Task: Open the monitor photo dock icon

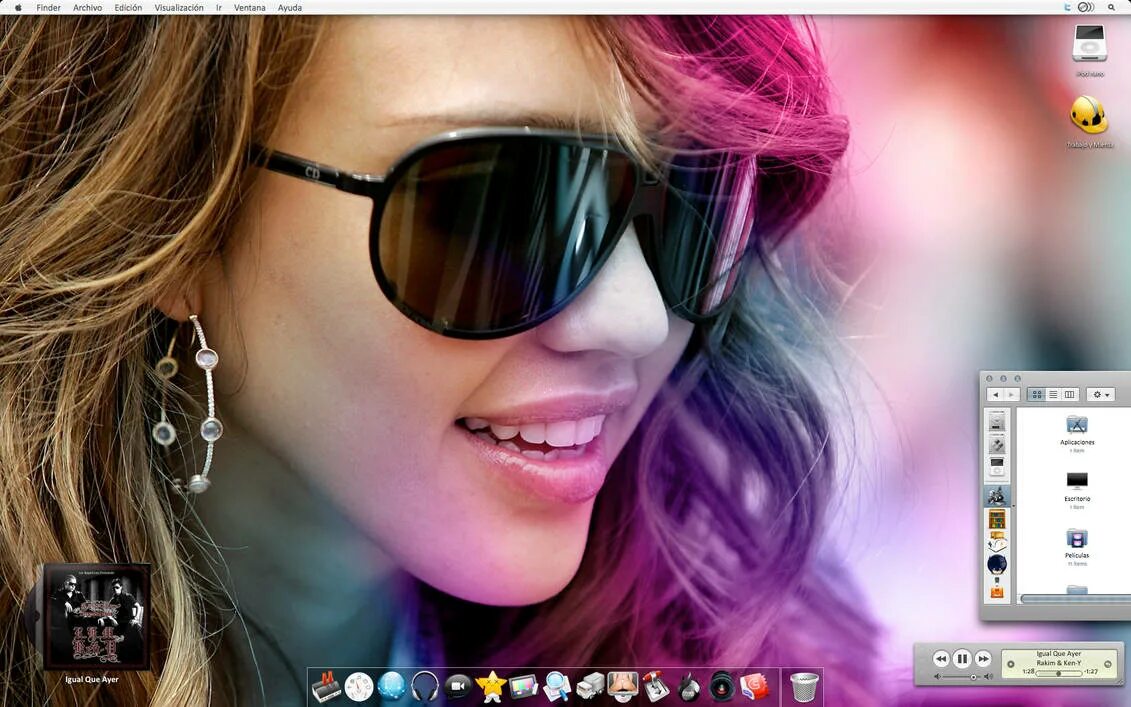Action: coord(622,686)
